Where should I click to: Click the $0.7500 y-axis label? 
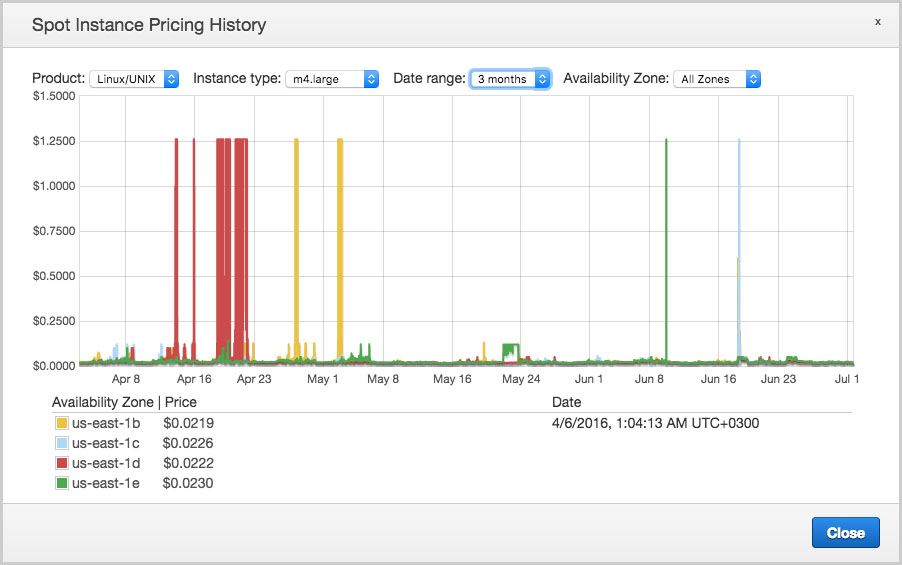point(54,231)
